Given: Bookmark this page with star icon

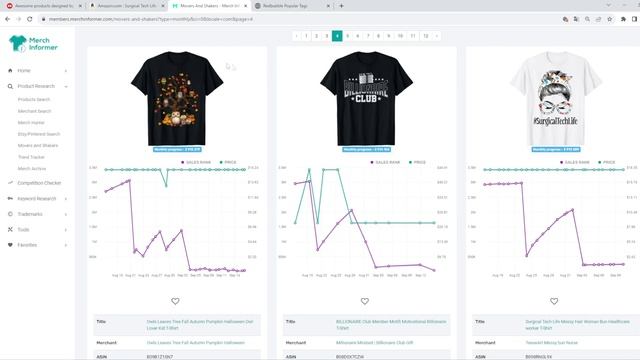Looking at the screenshot, I should (609, 19).
